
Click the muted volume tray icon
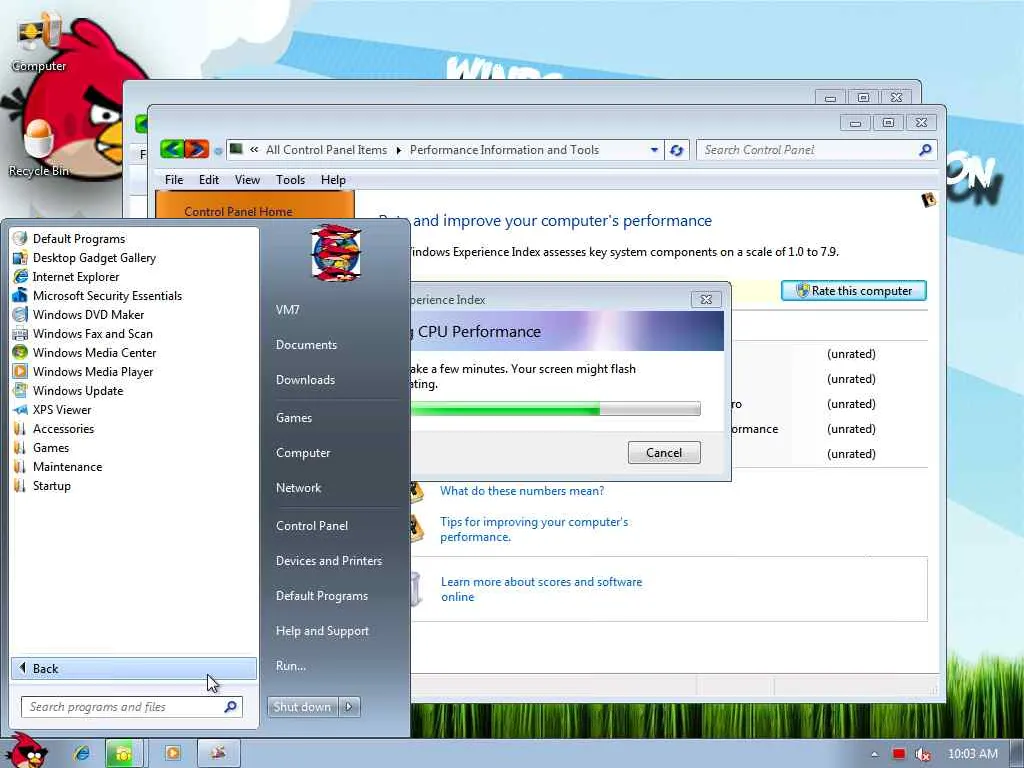(x=923, y=754)
